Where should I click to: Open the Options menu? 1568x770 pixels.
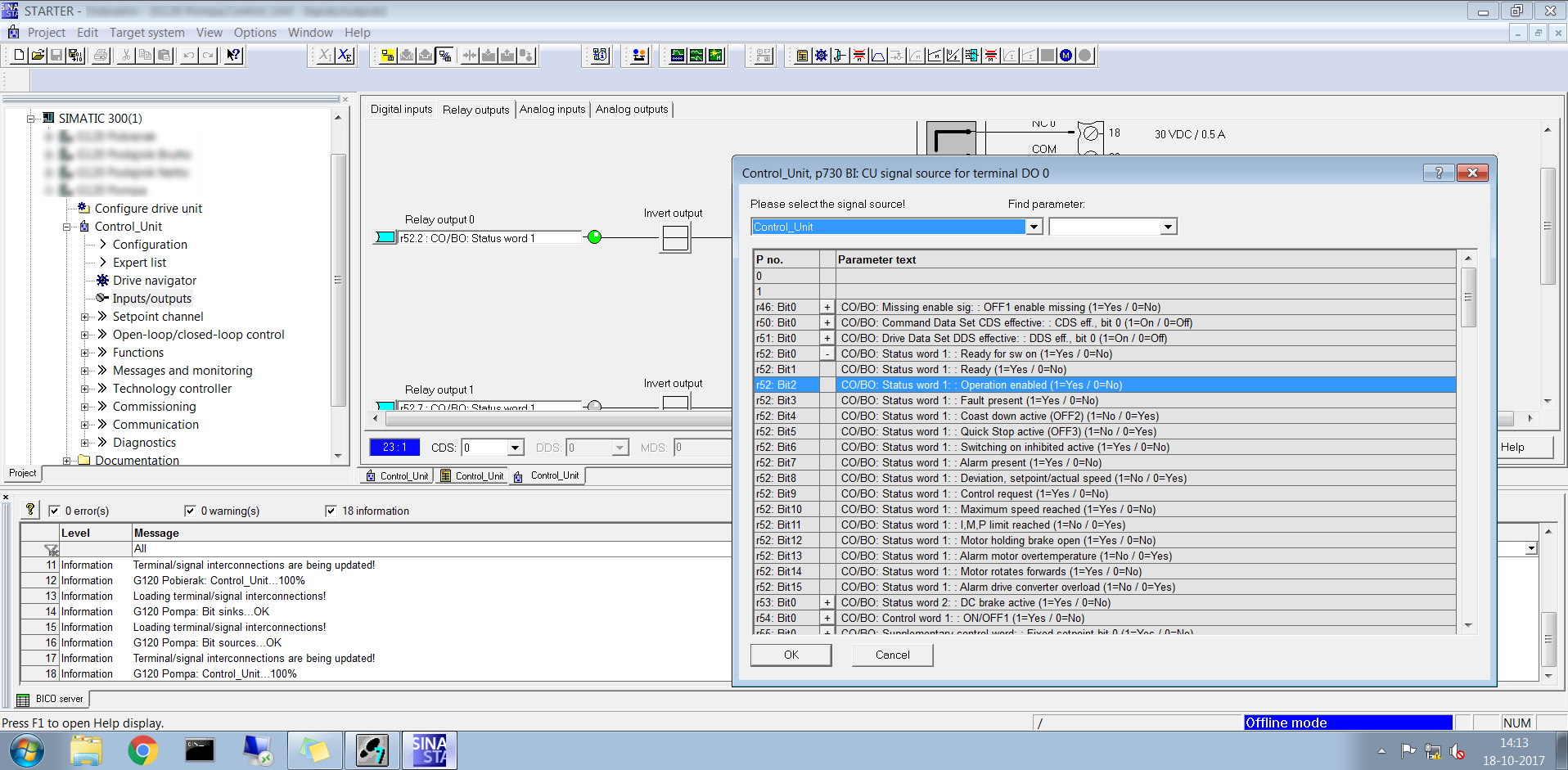255,33
